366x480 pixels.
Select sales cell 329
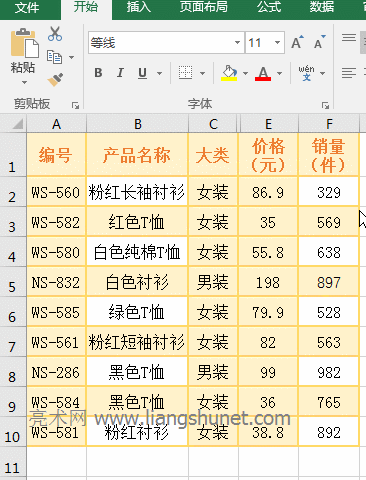(329, 192)
